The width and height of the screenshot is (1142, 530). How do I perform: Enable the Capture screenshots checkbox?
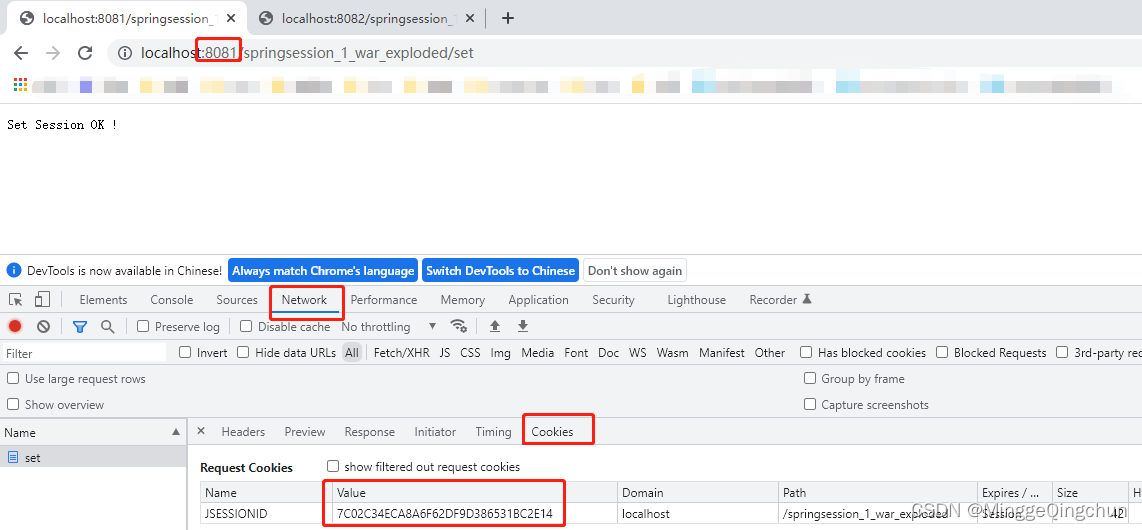809,404
